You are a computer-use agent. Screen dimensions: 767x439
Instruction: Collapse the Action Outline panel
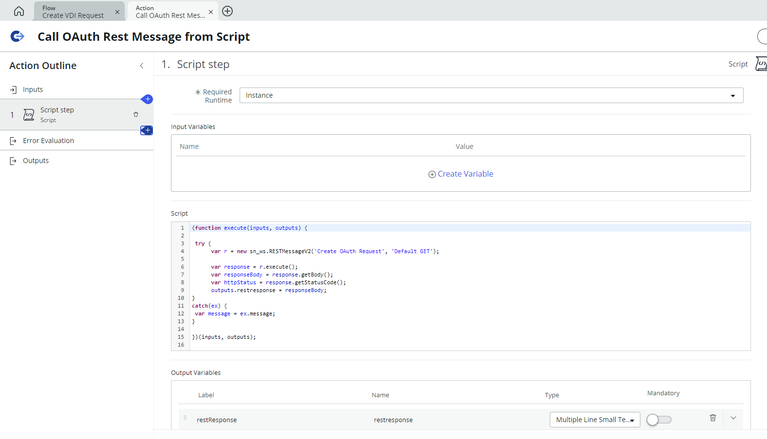click(x=141, y=66)
